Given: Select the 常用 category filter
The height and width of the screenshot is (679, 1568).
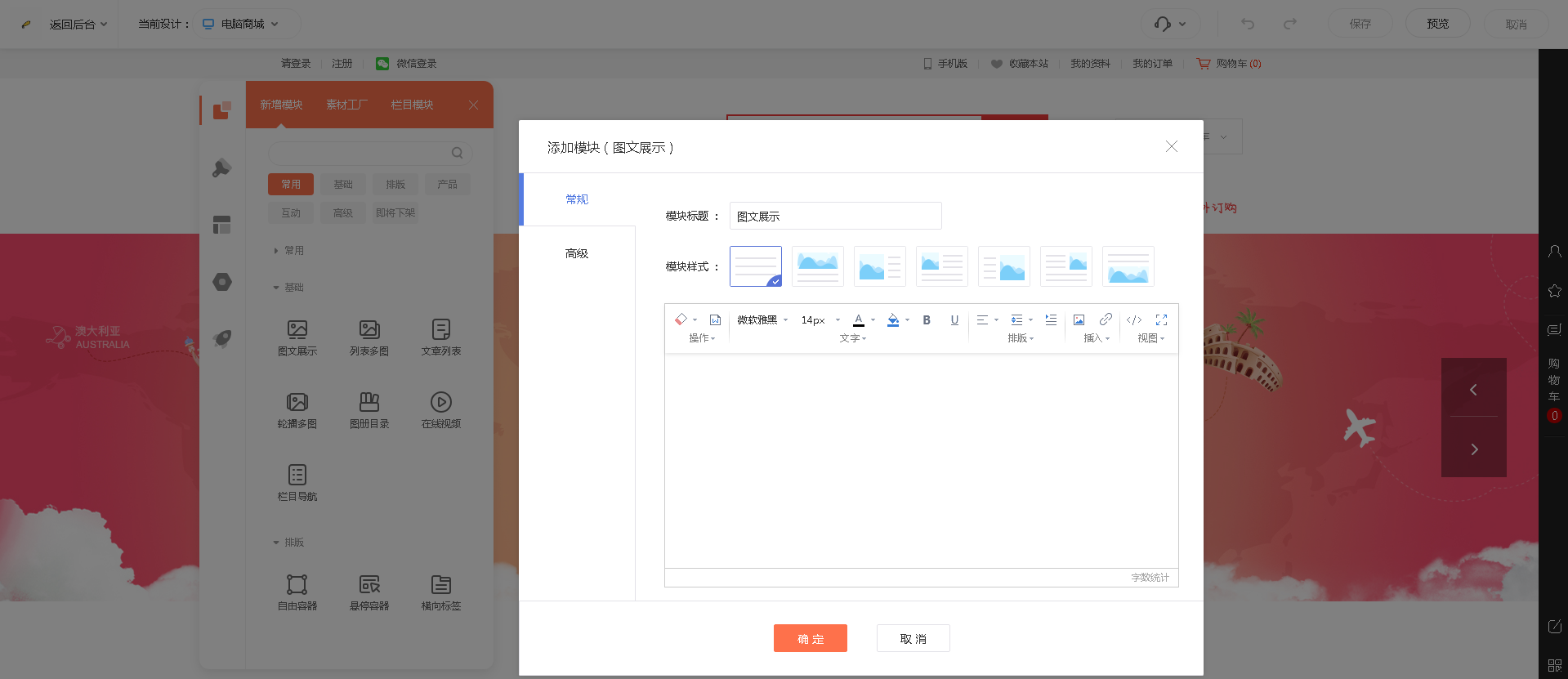Looking at the screenshot, I should coord(291,184).
